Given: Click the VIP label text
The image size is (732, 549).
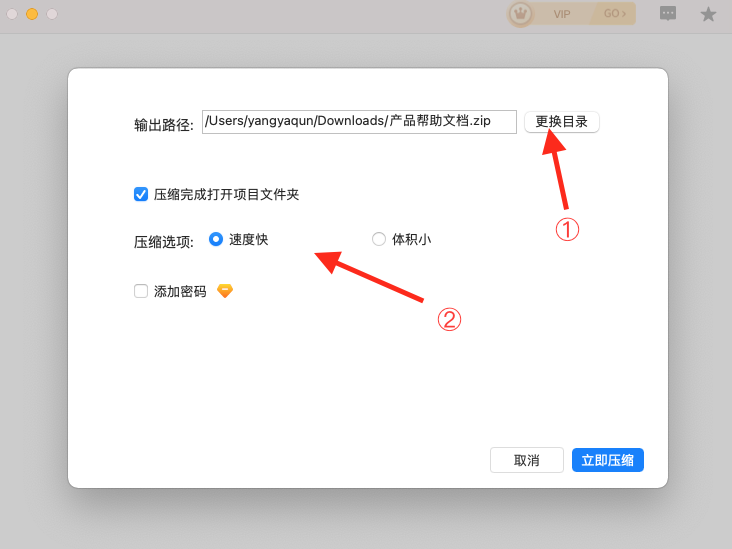Looking at the screenshot, I should (562, 14).
